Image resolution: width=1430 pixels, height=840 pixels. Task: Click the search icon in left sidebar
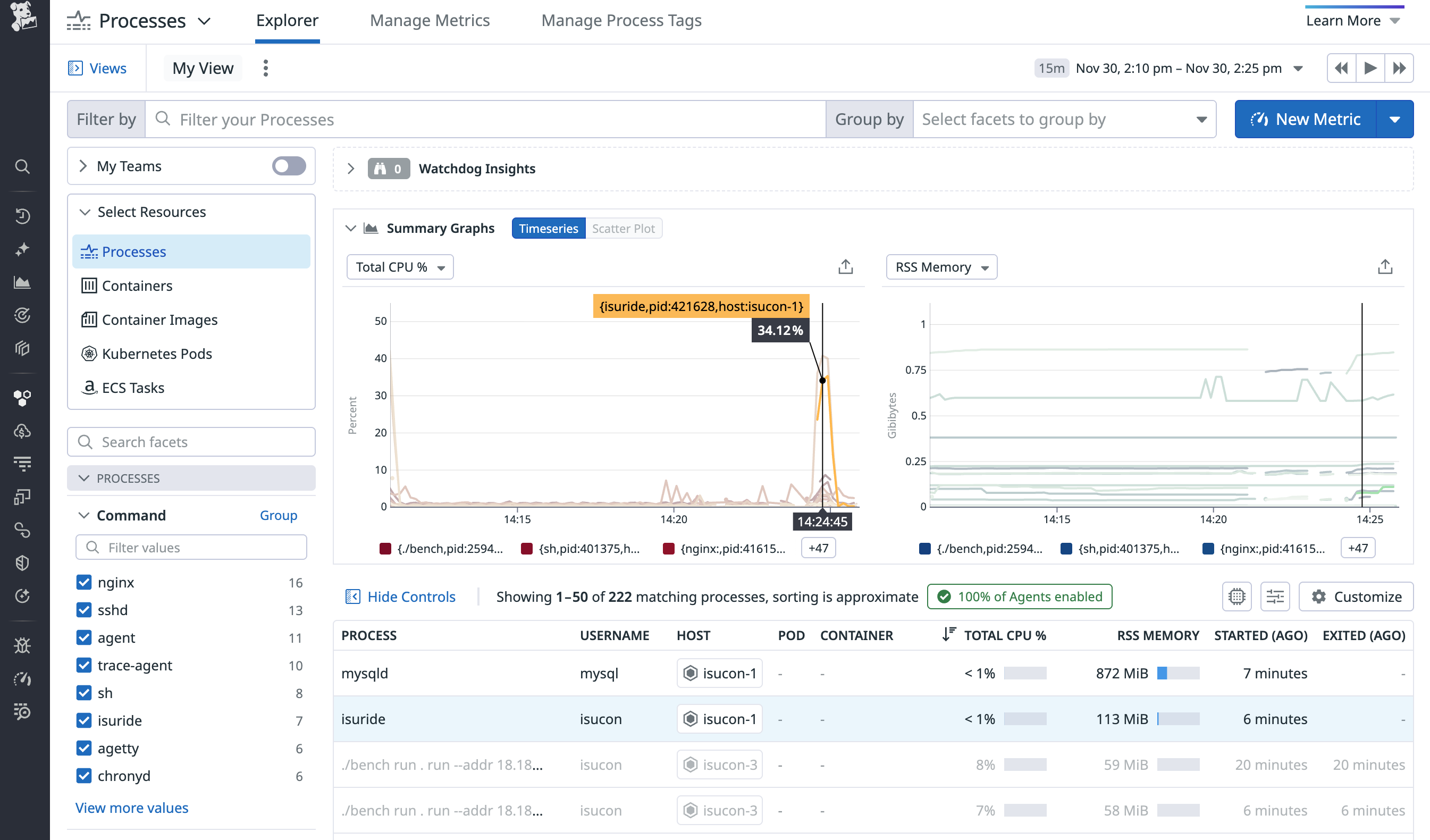22,166
